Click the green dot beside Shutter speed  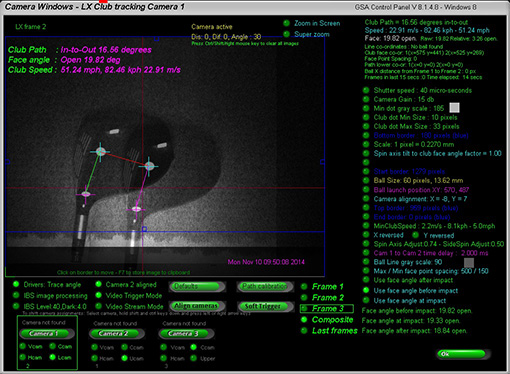point(366,90)
